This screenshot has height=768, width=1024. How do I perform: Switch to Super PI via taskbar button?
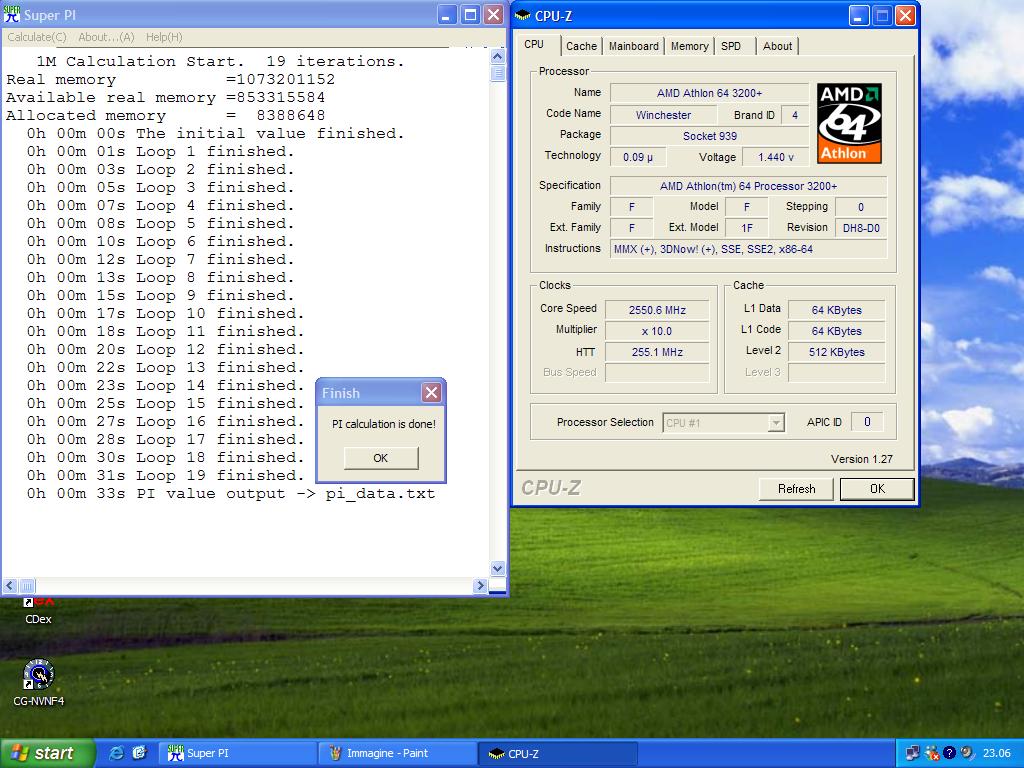(238, 753)
